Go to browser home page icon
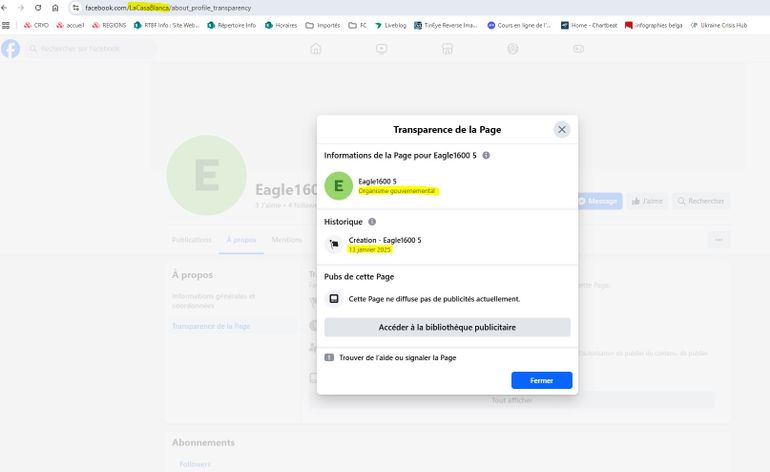The width and height of the screenshot is (770, 472). 56,8
